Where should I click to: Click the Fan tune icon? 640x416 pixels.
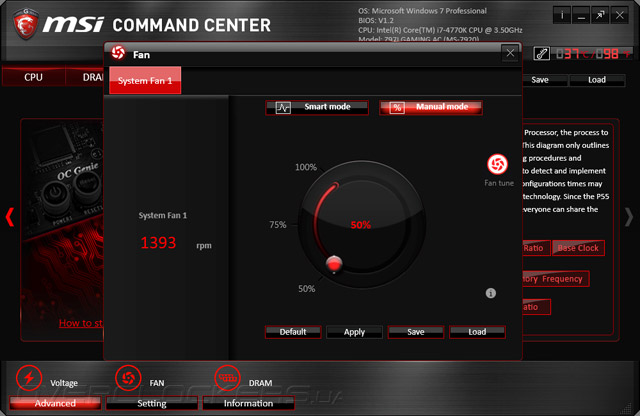point(498,164)
